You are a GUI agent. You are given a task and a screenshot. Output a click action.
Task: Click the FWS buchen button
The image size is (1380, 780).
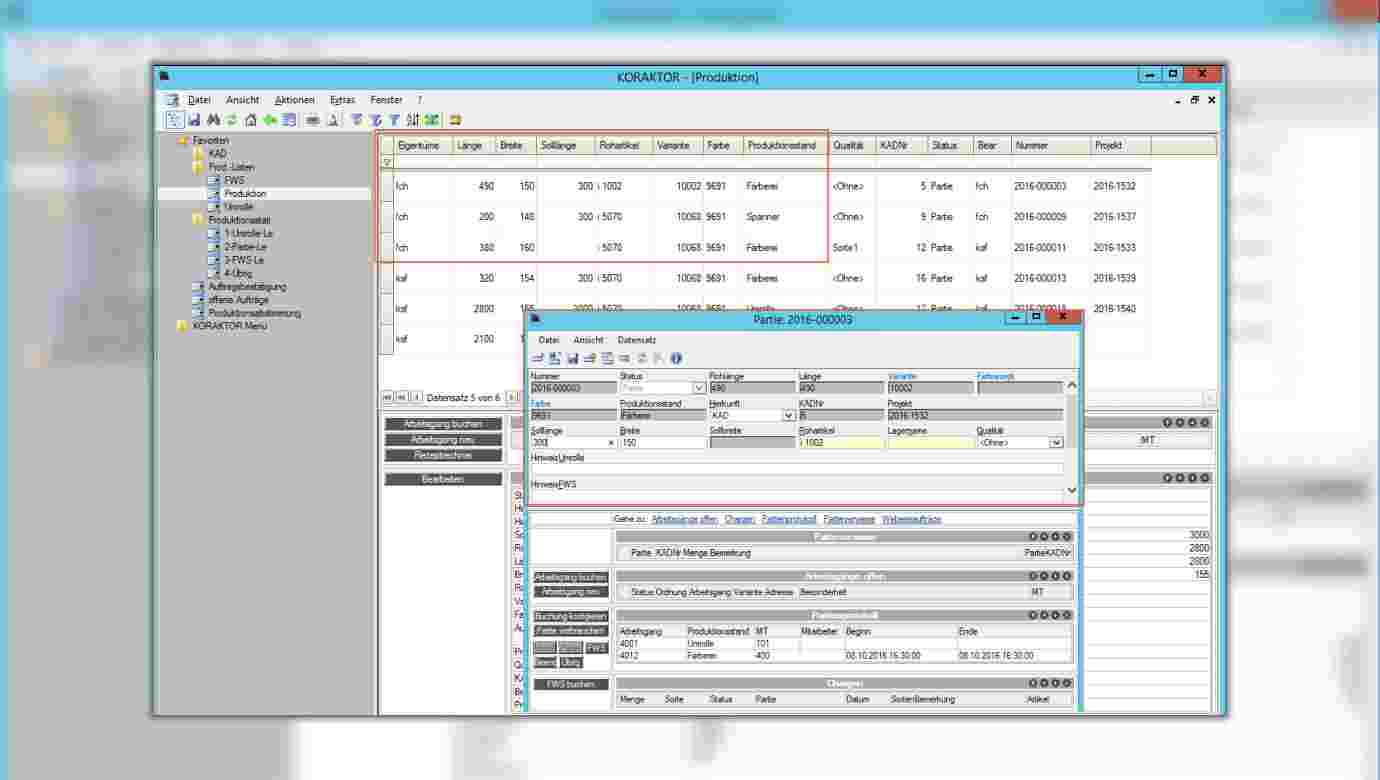tap(571, 684)
